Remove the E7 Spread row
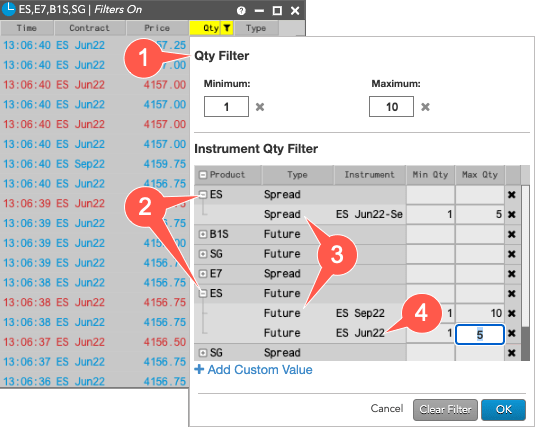Image resolution: width=535 pixels, height=427 pixels. (511, 274)
